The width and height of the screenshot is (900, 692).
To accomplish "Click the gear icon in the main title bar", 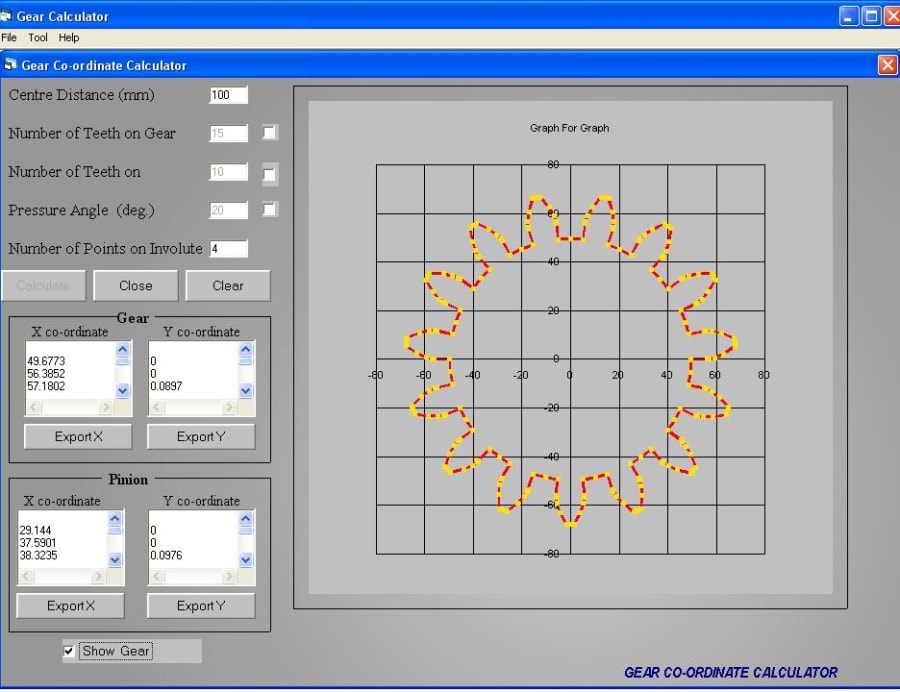I will point(9,15).
